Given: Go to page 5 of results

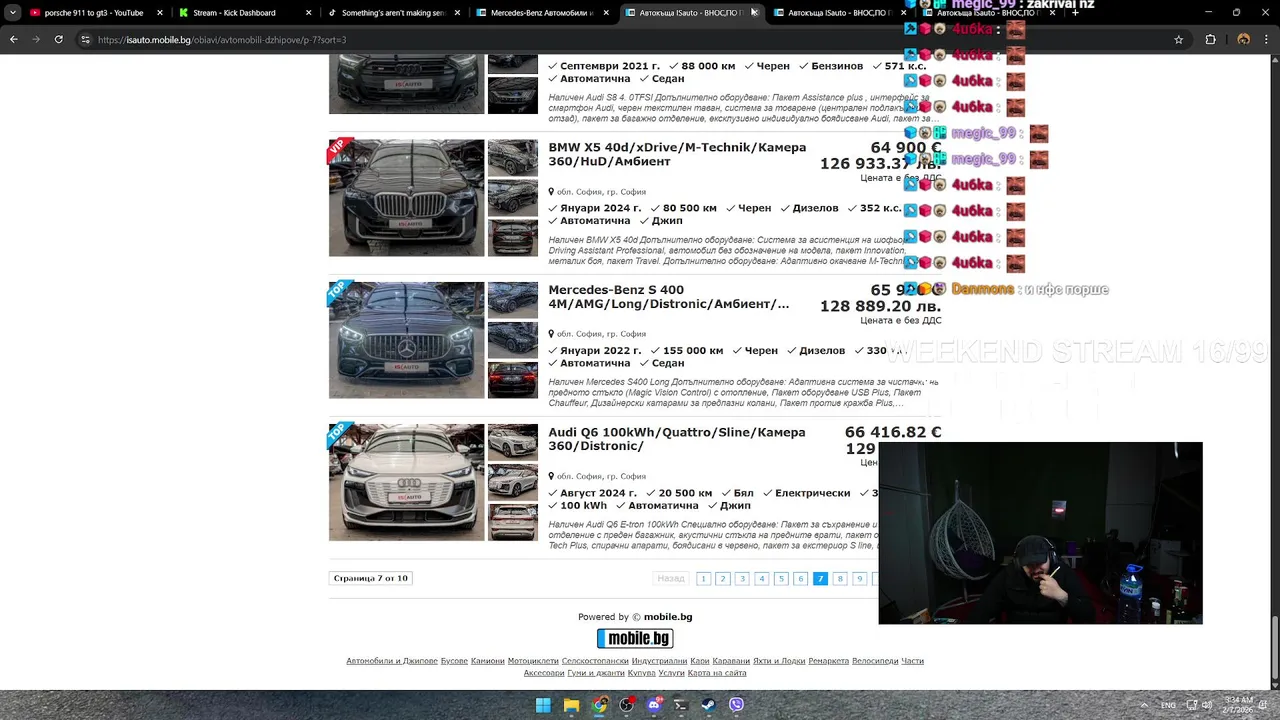Looking at the screenshot, I should 781,578.
